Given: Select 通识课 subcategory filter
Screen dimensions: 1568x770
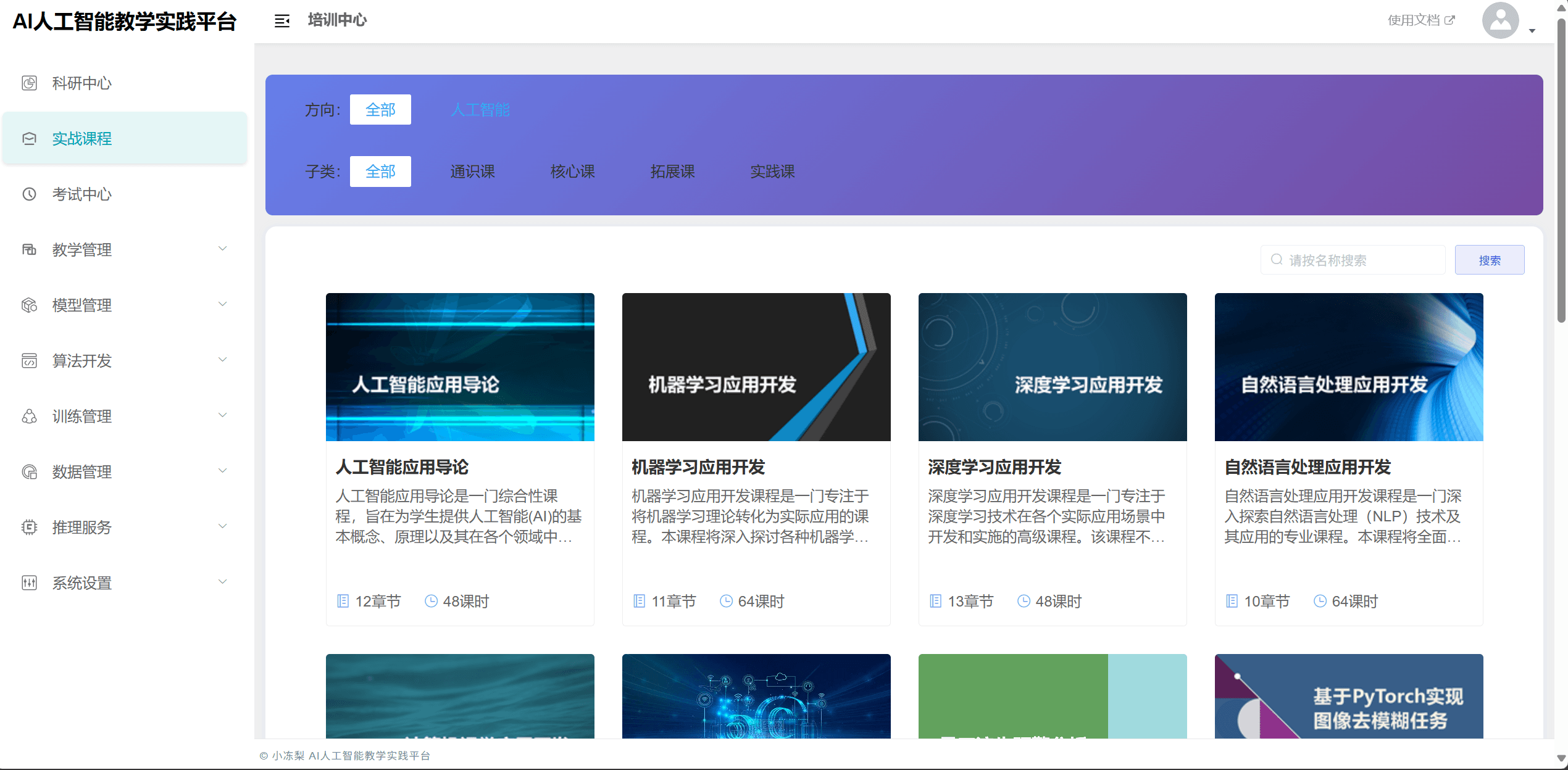Looking at the screenshot, I should click(472, 172).
